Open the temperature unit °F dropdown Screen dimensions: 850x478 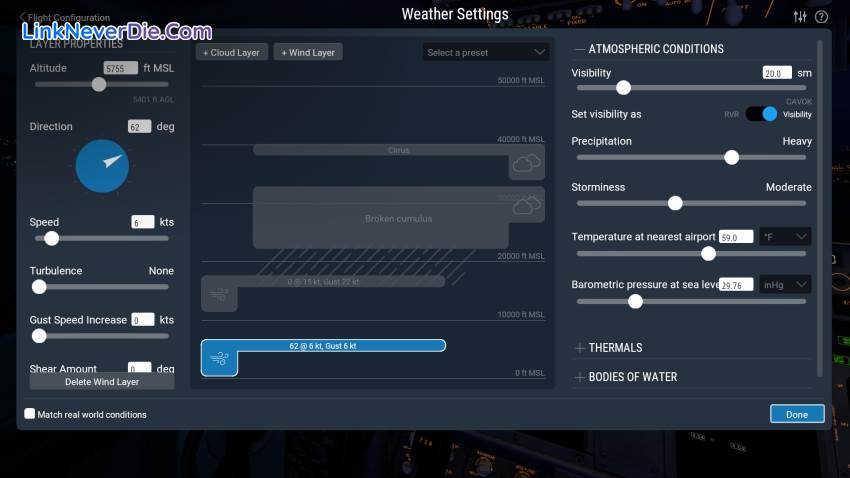[785, 237]
